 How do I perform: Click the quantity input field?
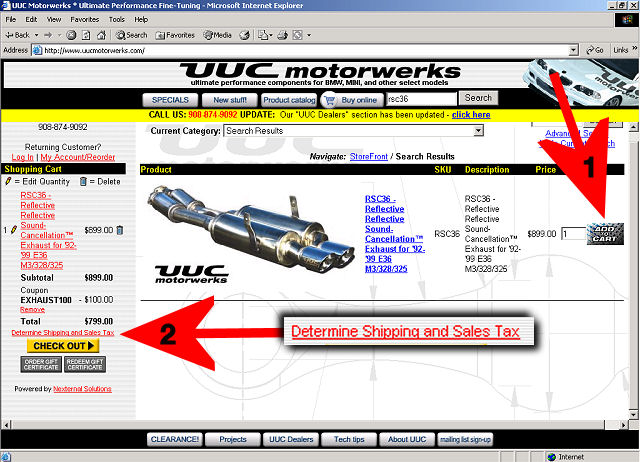[573, 234]
